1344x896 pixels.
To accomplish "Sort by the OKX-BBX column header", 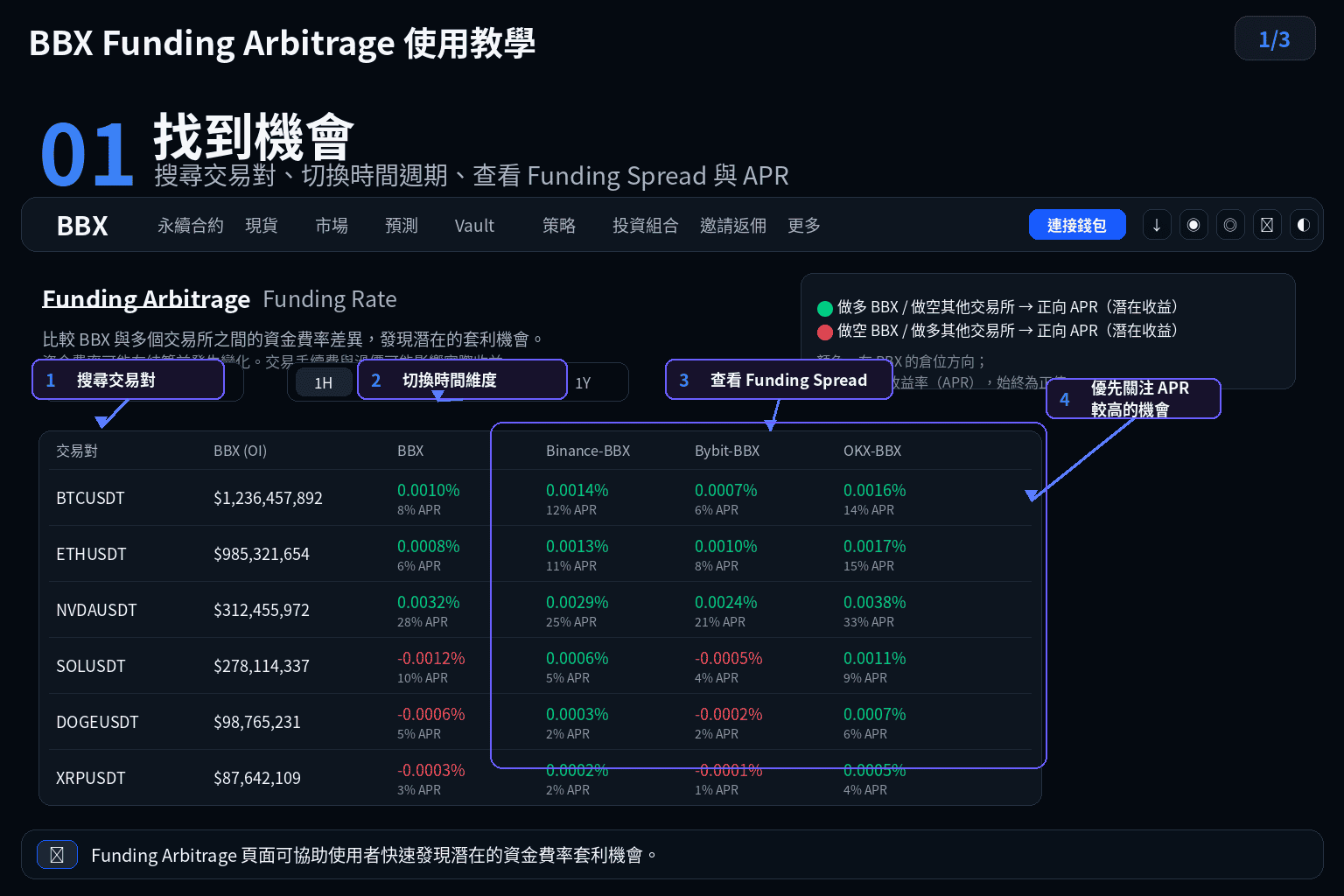I will pos(872,451).
